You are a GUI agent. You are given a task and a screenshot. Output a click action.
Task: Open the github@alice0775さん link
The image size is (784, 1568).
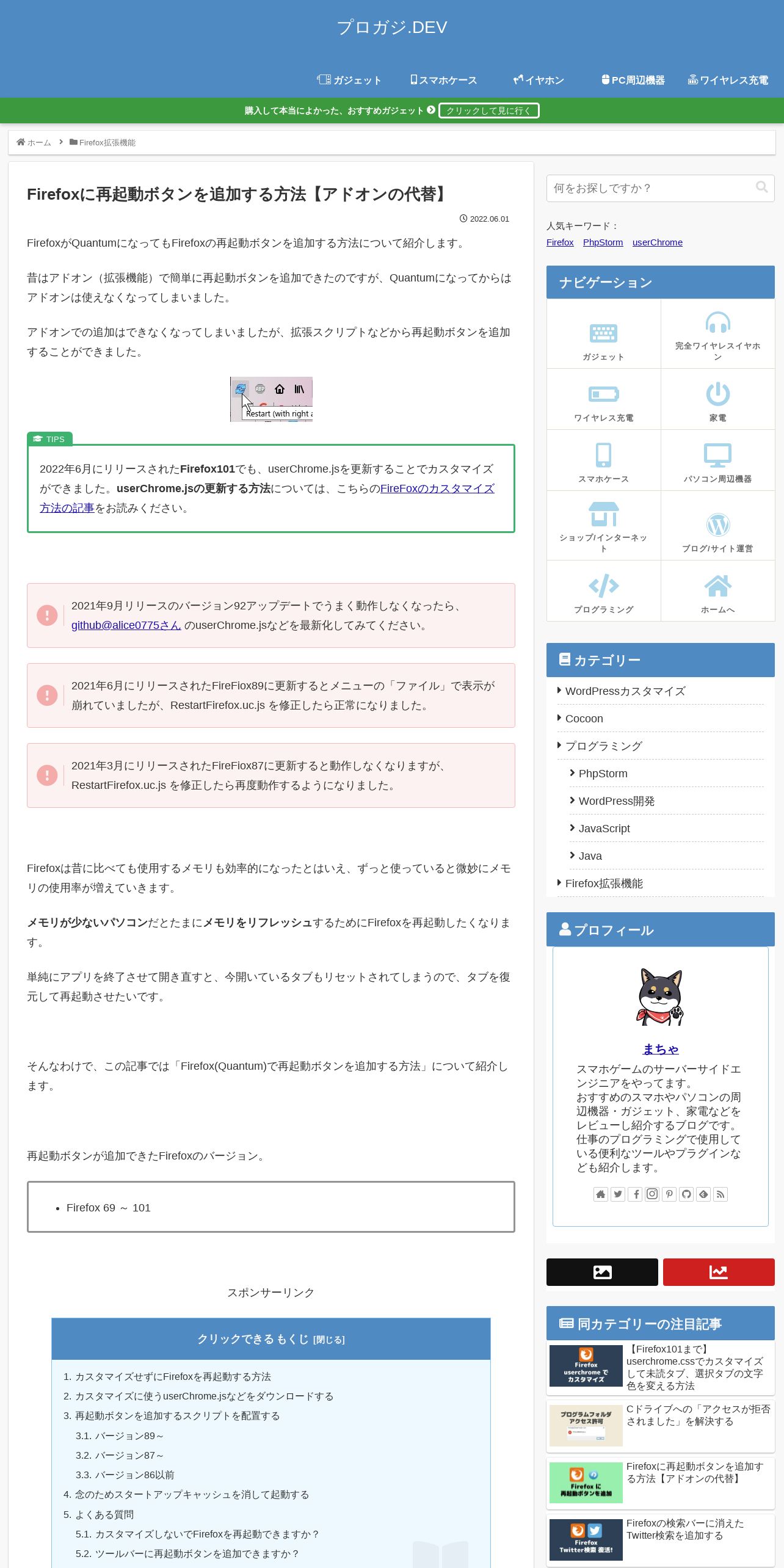126,625
